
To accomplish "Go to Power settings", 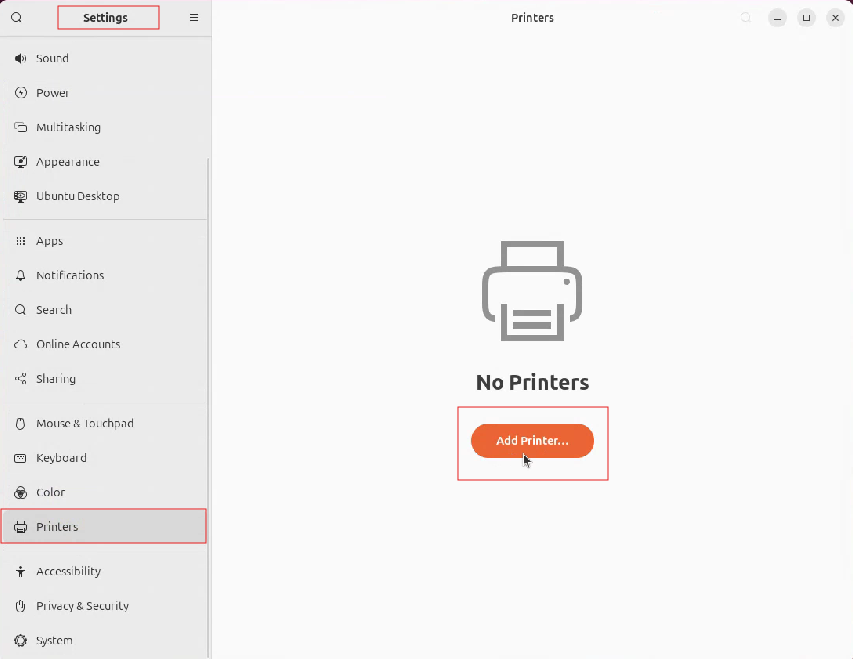I will pos(104,93).
